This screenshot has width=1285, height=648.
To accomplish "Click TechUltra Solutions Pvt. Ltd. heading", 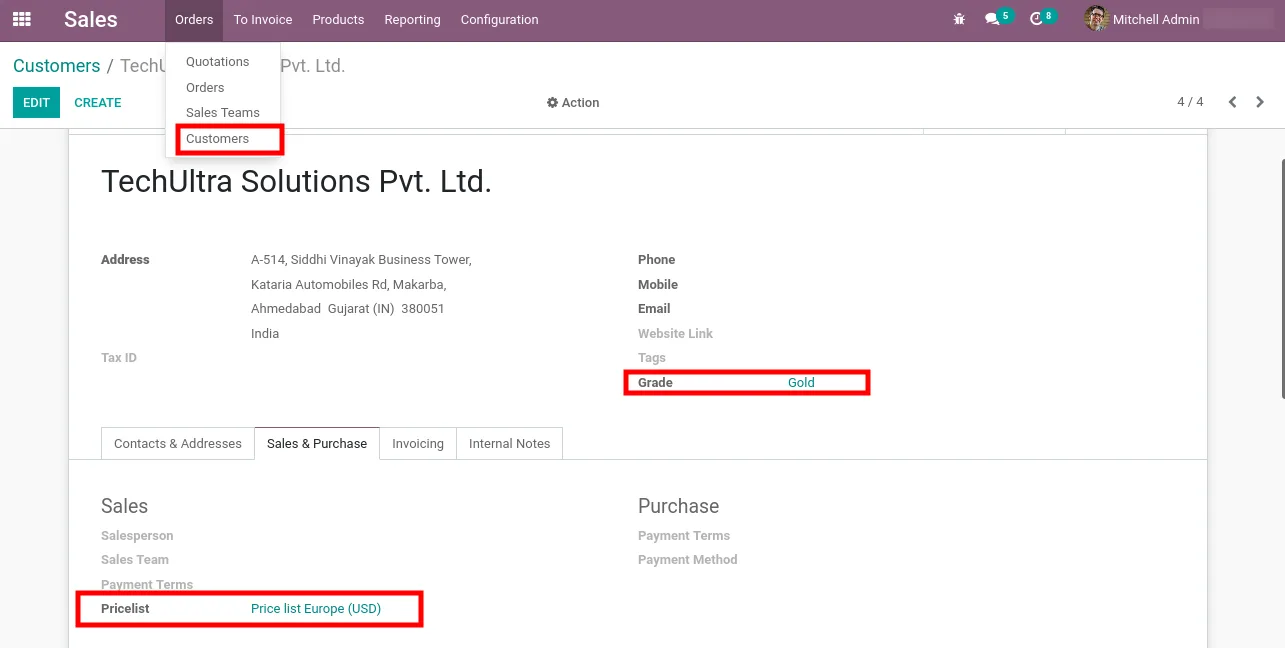I will tap(296, 182).
